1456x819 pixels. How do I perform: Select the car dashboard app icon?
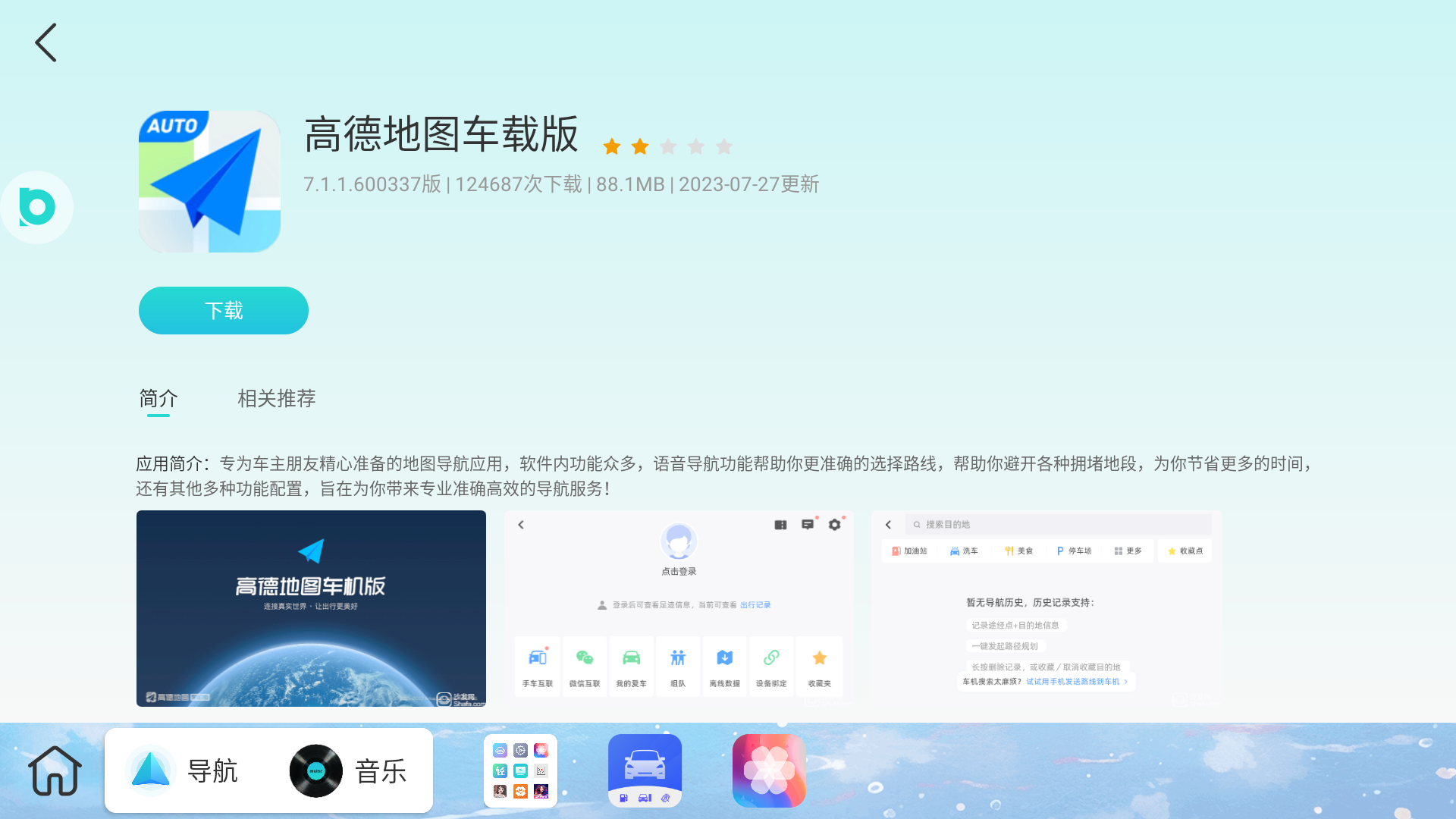644,770
